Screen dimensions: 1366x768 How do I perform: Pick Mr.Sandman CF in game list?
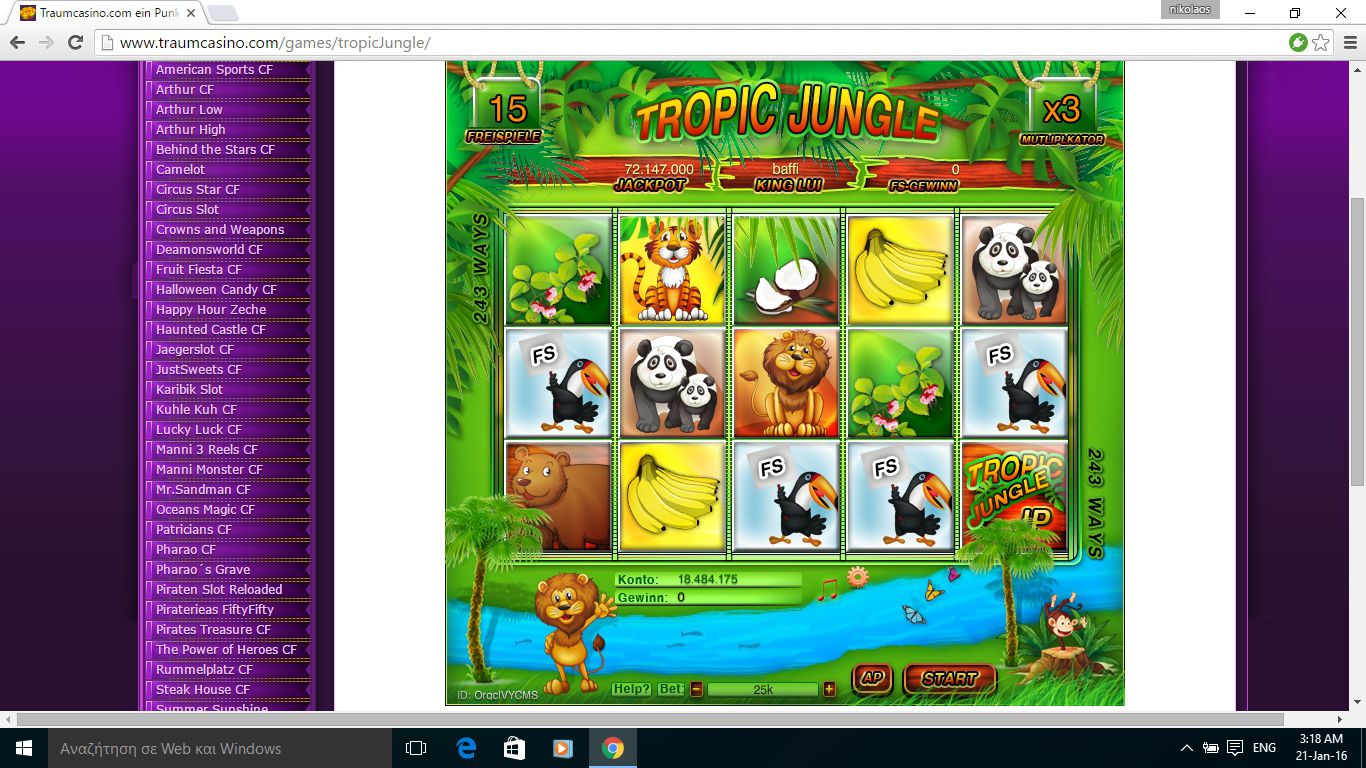point(203,489)
